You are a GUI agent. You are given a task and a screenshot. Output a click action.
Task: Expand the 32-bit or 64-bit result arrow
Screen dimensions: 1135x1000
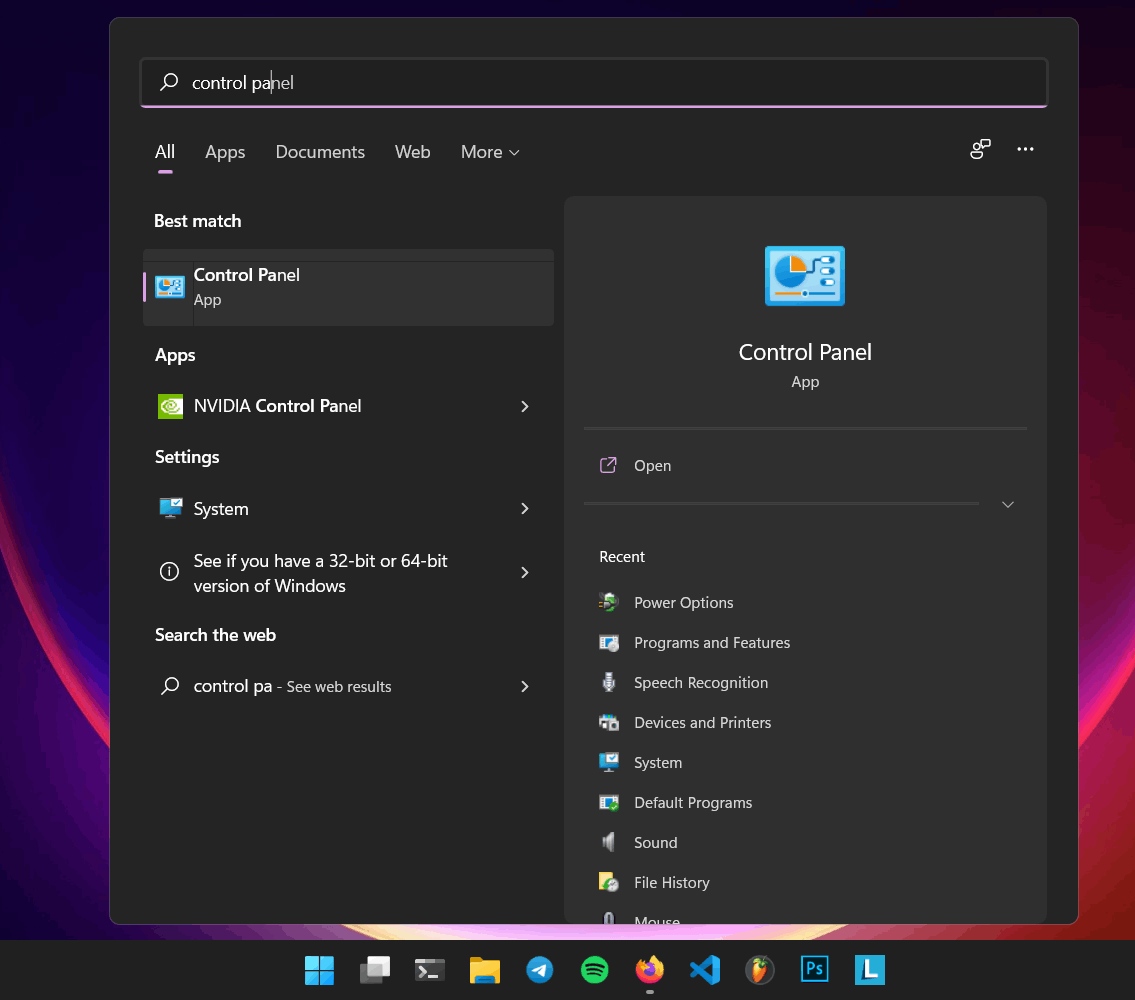(x=525, y=573)
